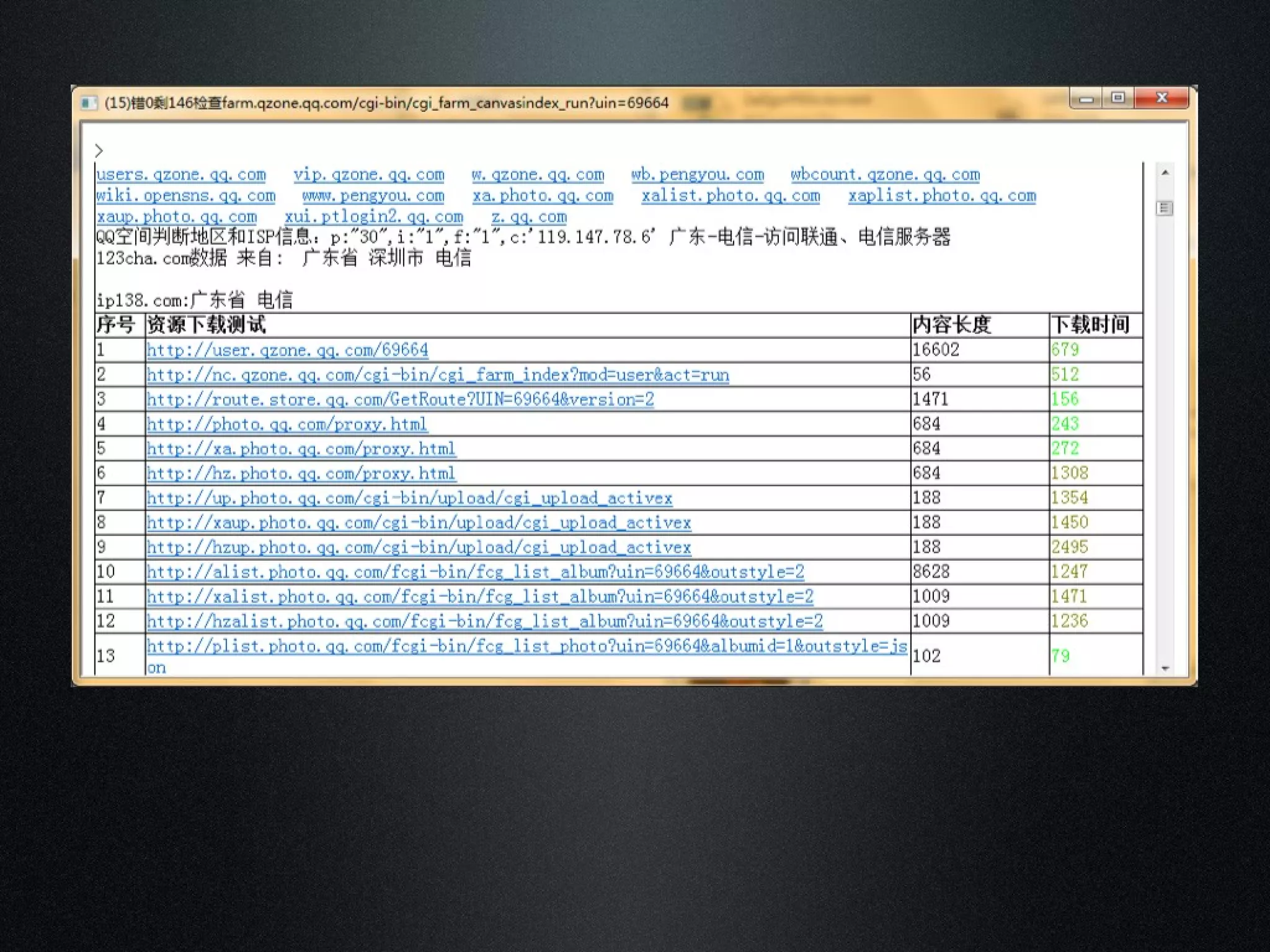The width and height of the screenshot is (1270, 952).
Task: Click the window title bar app icon
Action: point(89,103)
